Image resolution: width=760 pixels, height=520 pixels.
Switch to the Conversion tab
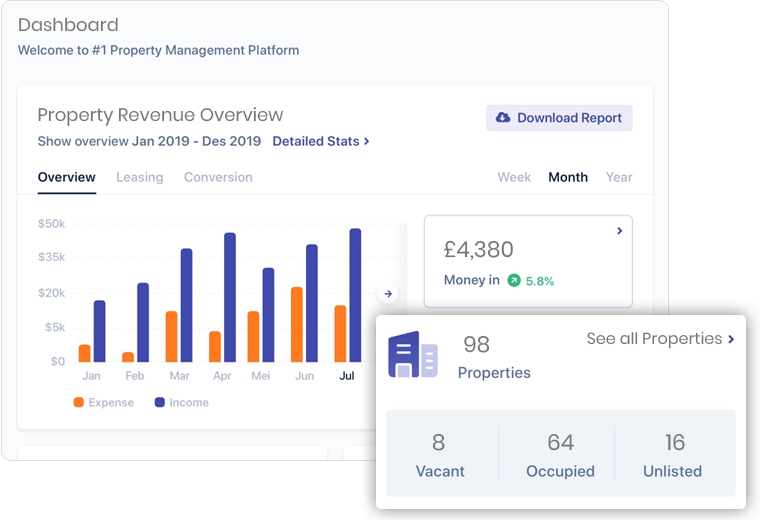click(218, 177)
